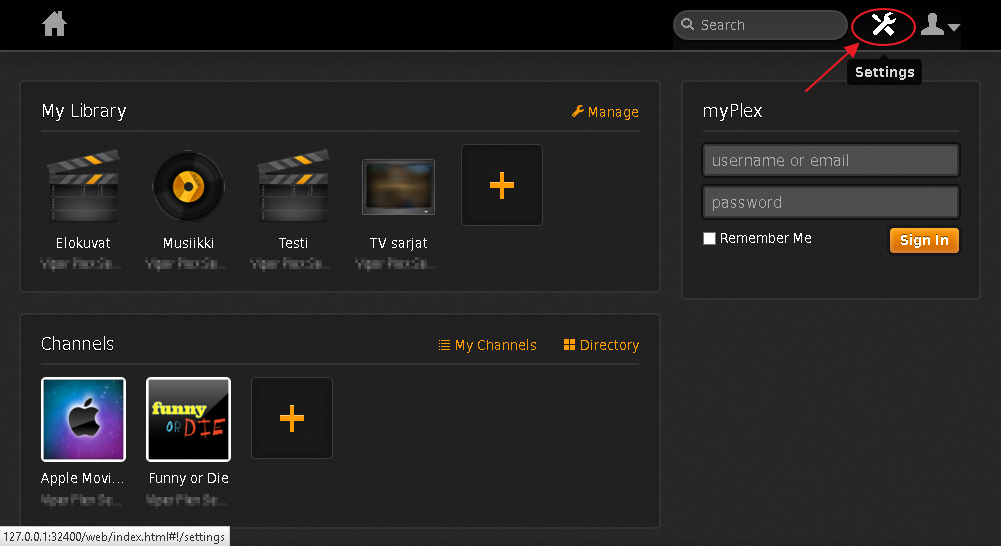Click Manage link in My Library

605,112
